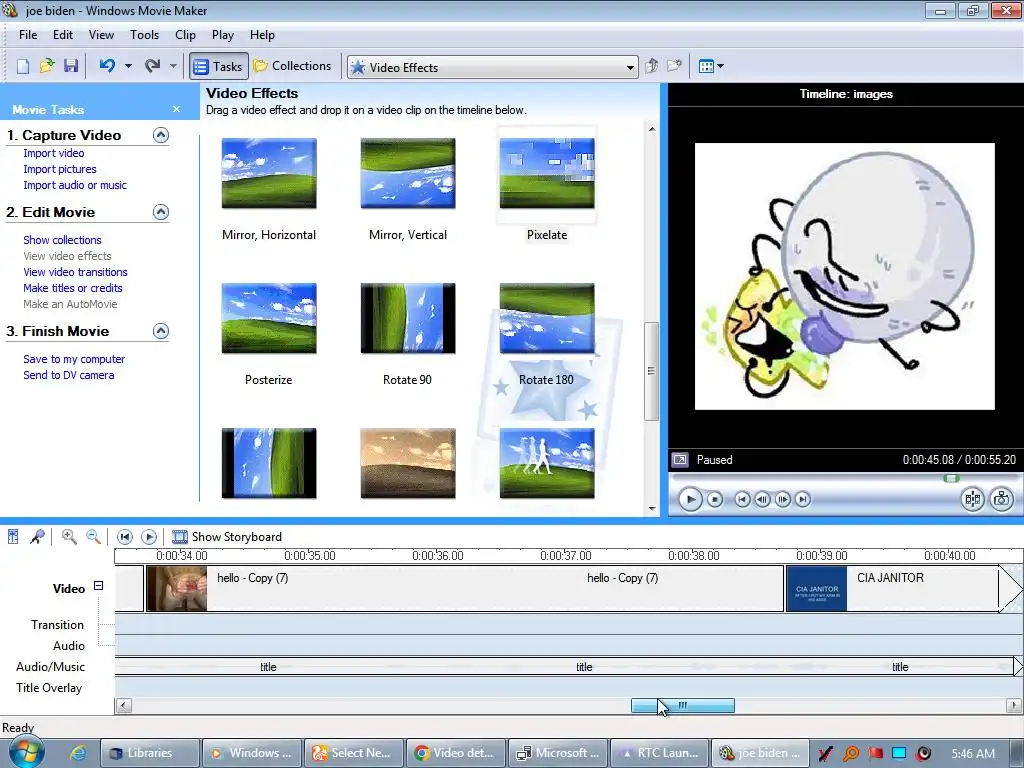
Task: Open the Redo history dropdown arrow
Action: point(173,66)
